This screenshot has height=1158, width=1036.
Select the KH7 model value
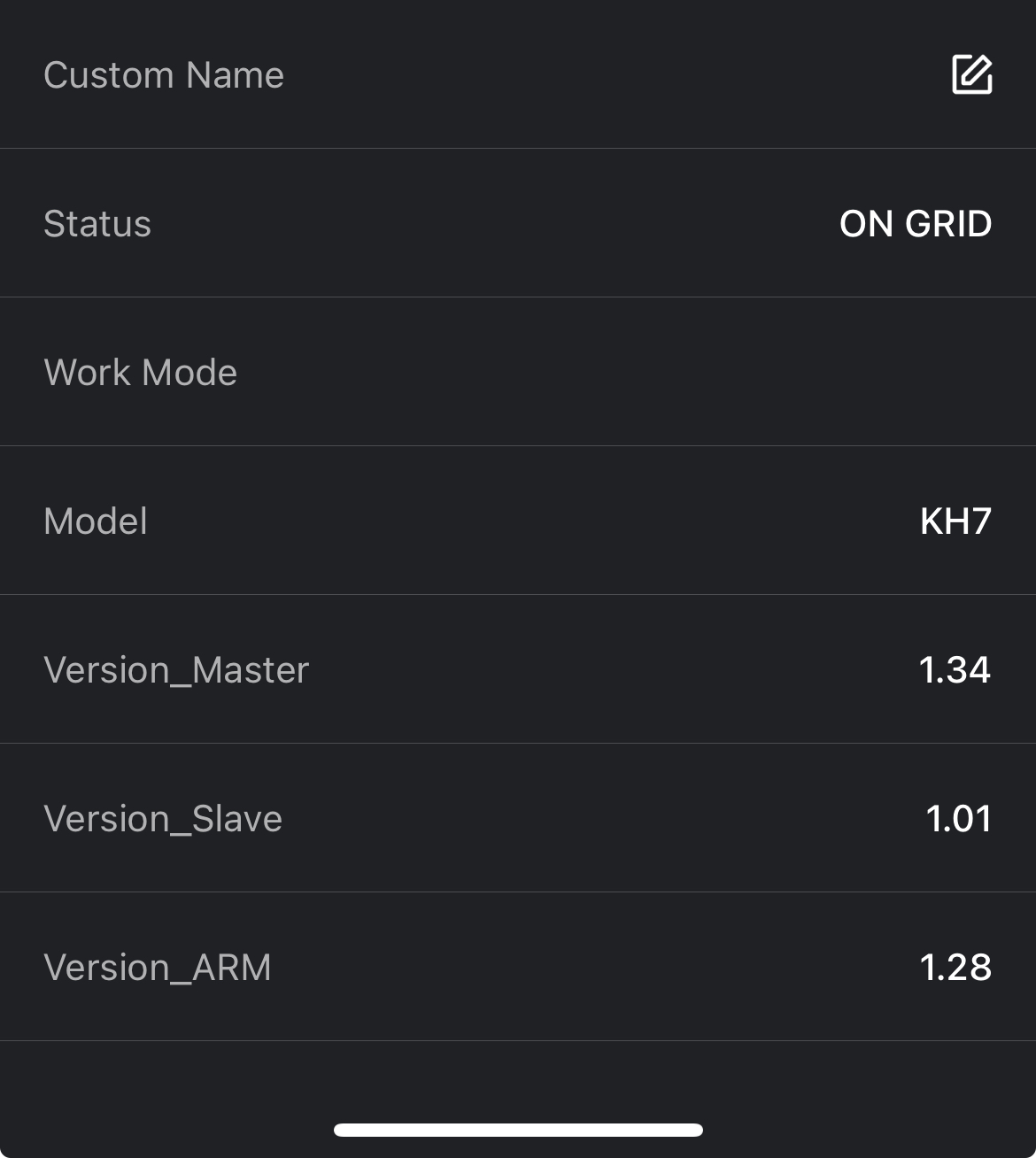pyautogui.click(x=955, y=521)
